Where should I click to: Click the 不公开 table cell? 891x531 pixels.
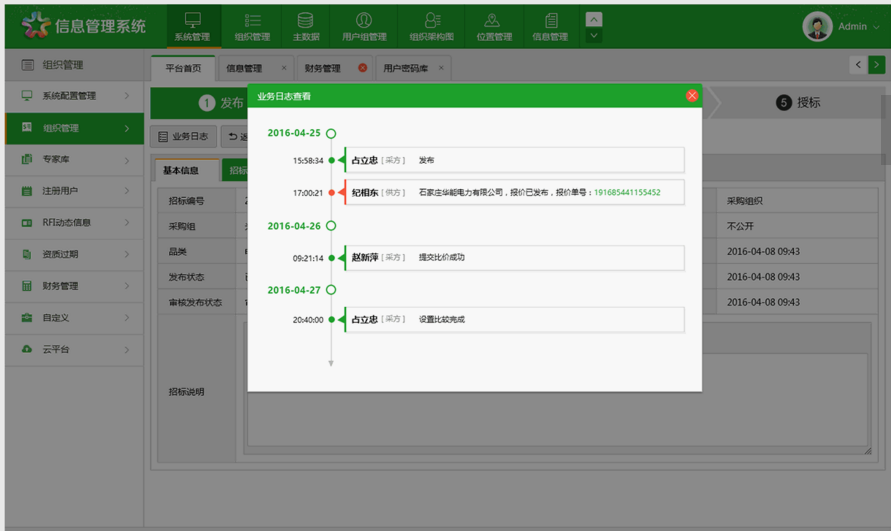click(797, 226)
